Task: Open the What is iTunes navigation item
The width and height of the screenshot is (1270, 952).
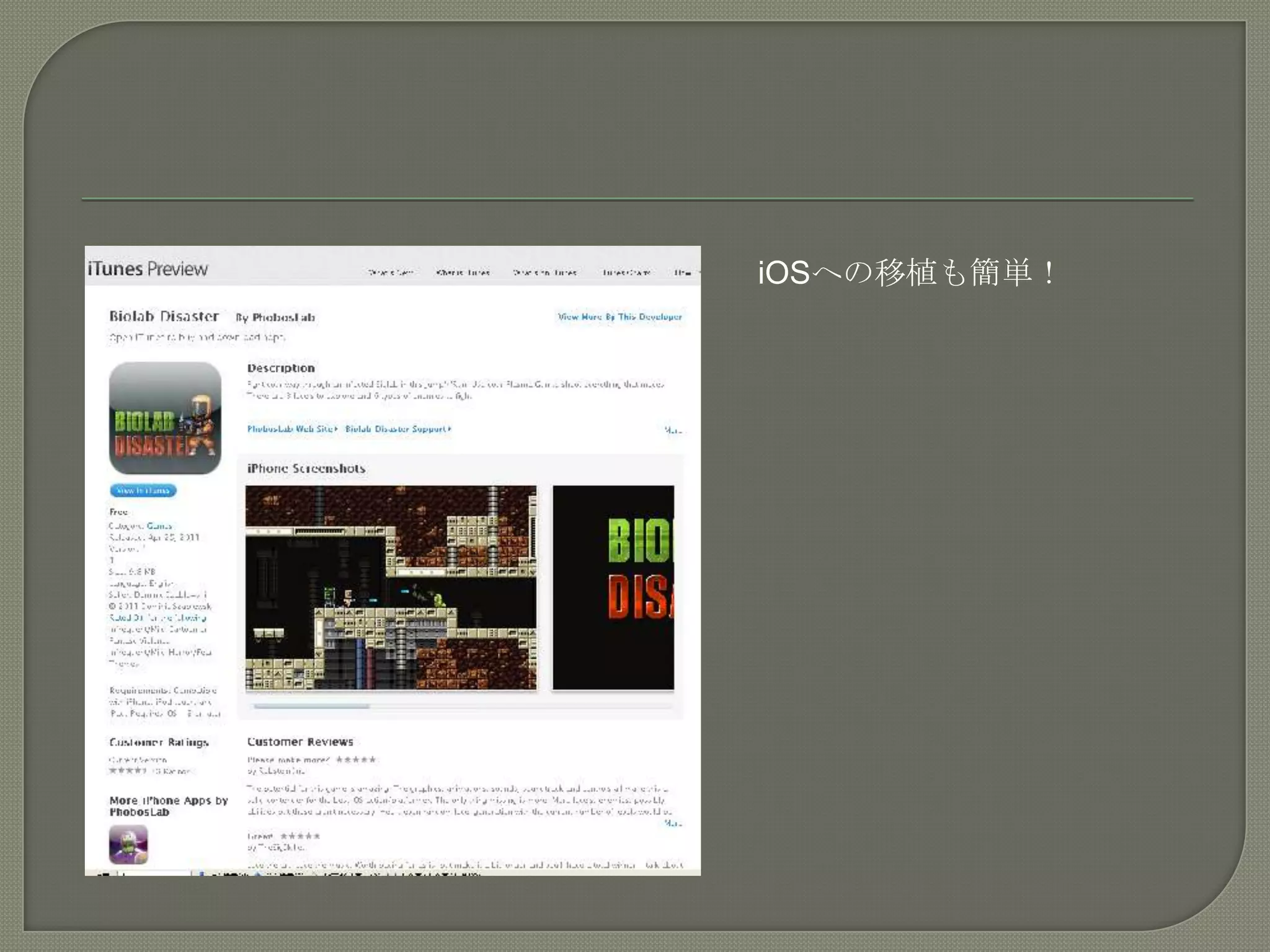Action: pyautogui.click(x=463, y=272)
